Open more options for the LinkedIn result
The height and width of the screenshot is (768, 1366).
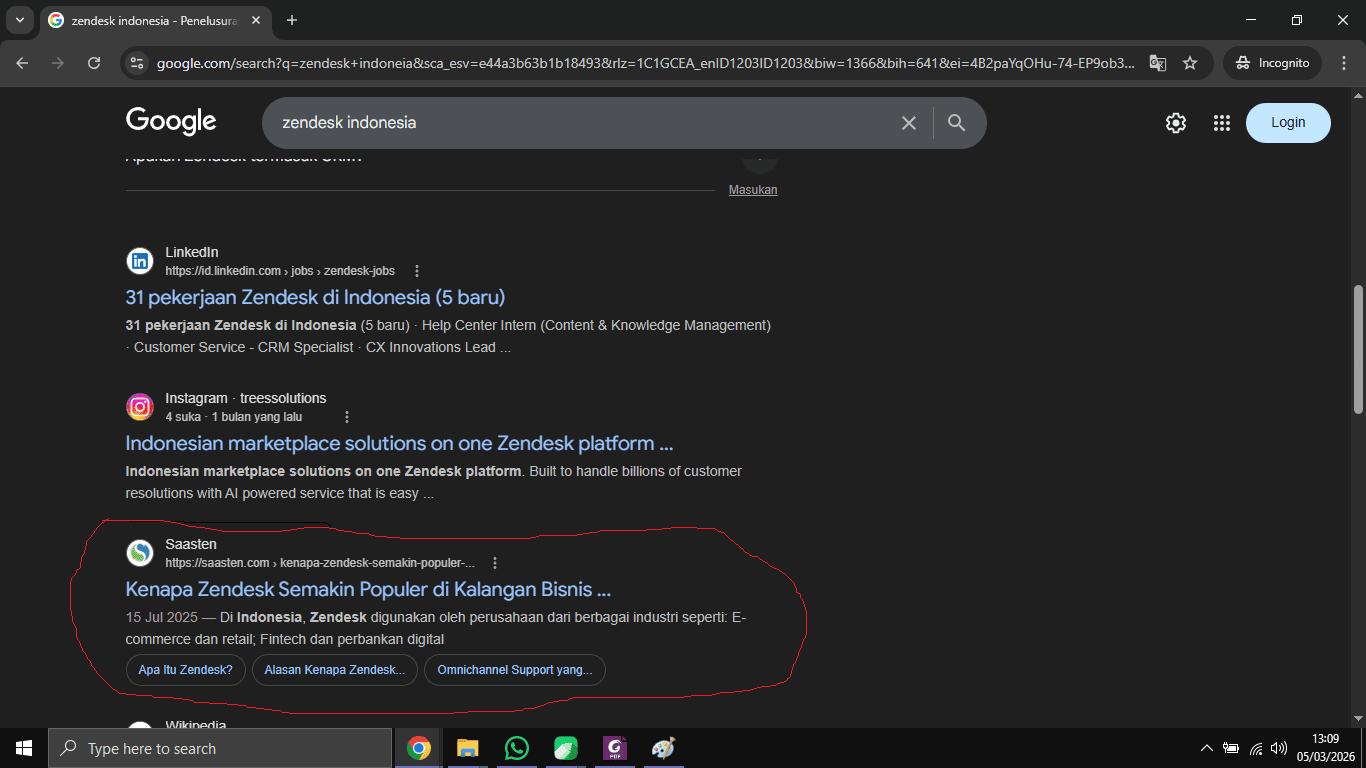pyautogui.click(x=417, y=271)
